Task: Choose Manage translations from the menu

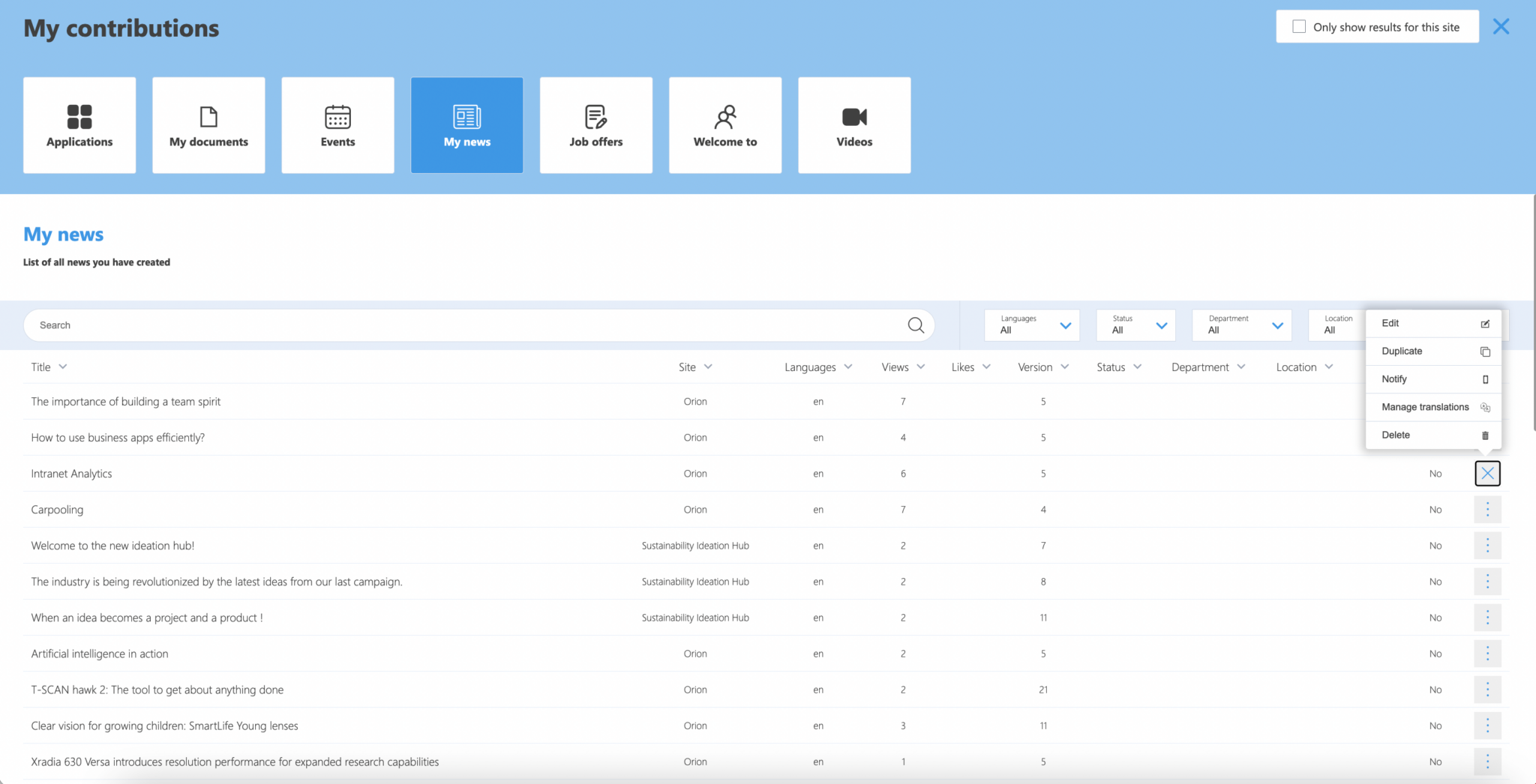Action: [x=1425, y=407]
